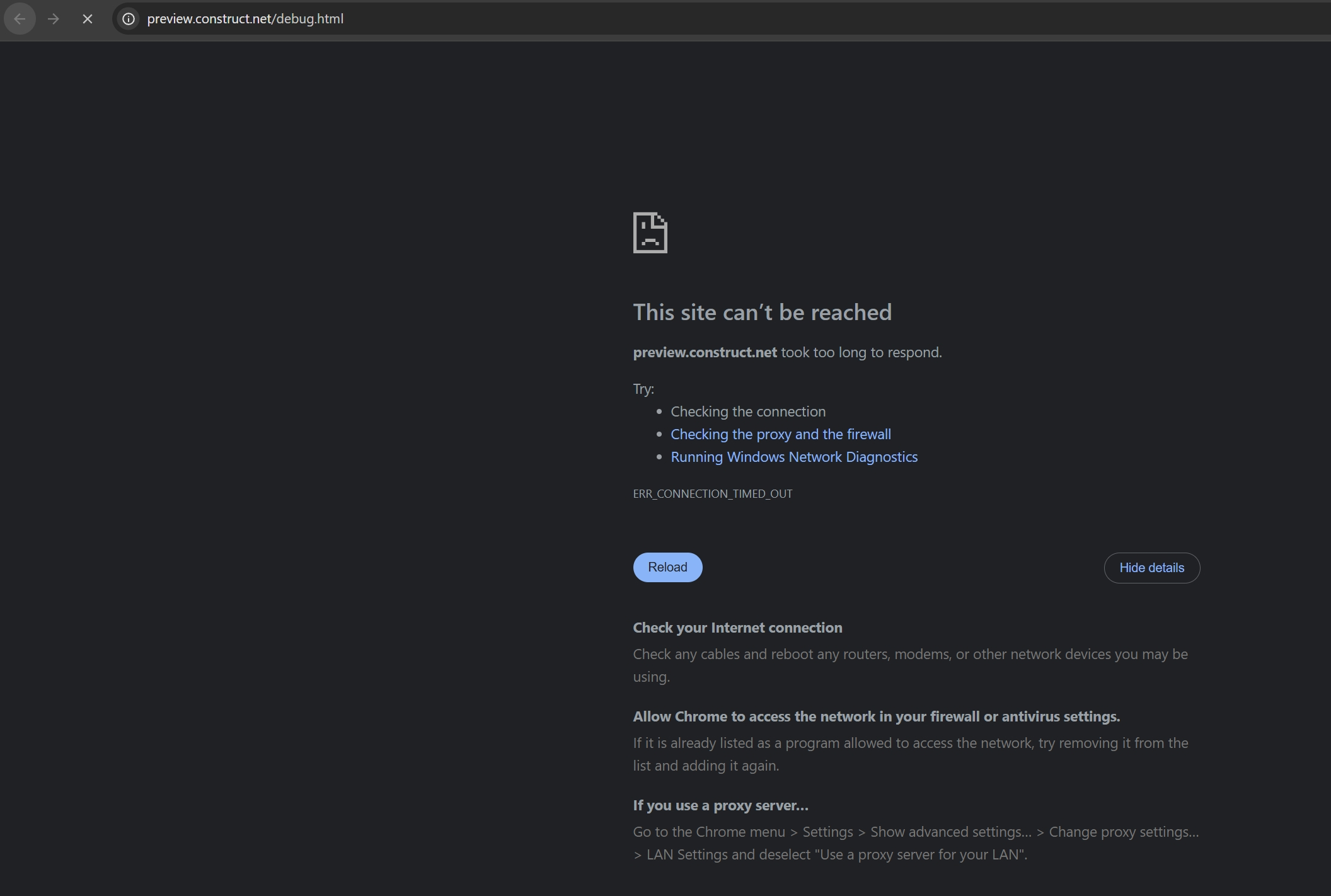Click the browser forward arrow button
This screenshot has width=1331, height=896.
tap(54, 19)
